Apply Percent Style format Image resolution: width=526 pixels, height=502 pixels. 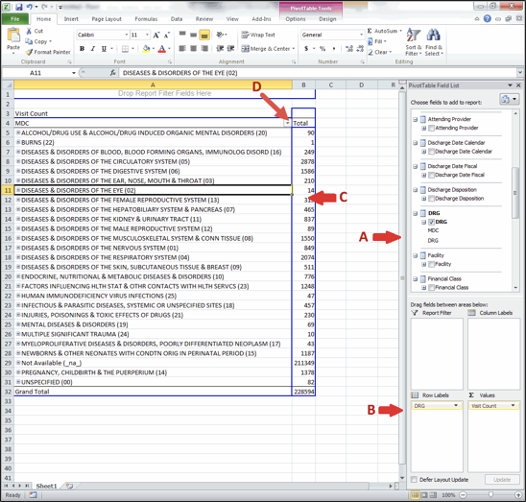click(322, 49)
